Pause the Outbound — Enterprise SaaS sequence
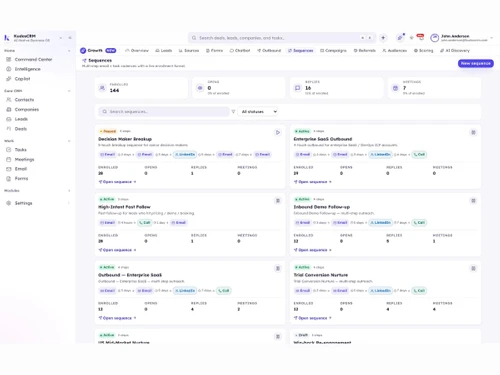Image resolution: width=500 pixels, height=375 pixels. 278,268
